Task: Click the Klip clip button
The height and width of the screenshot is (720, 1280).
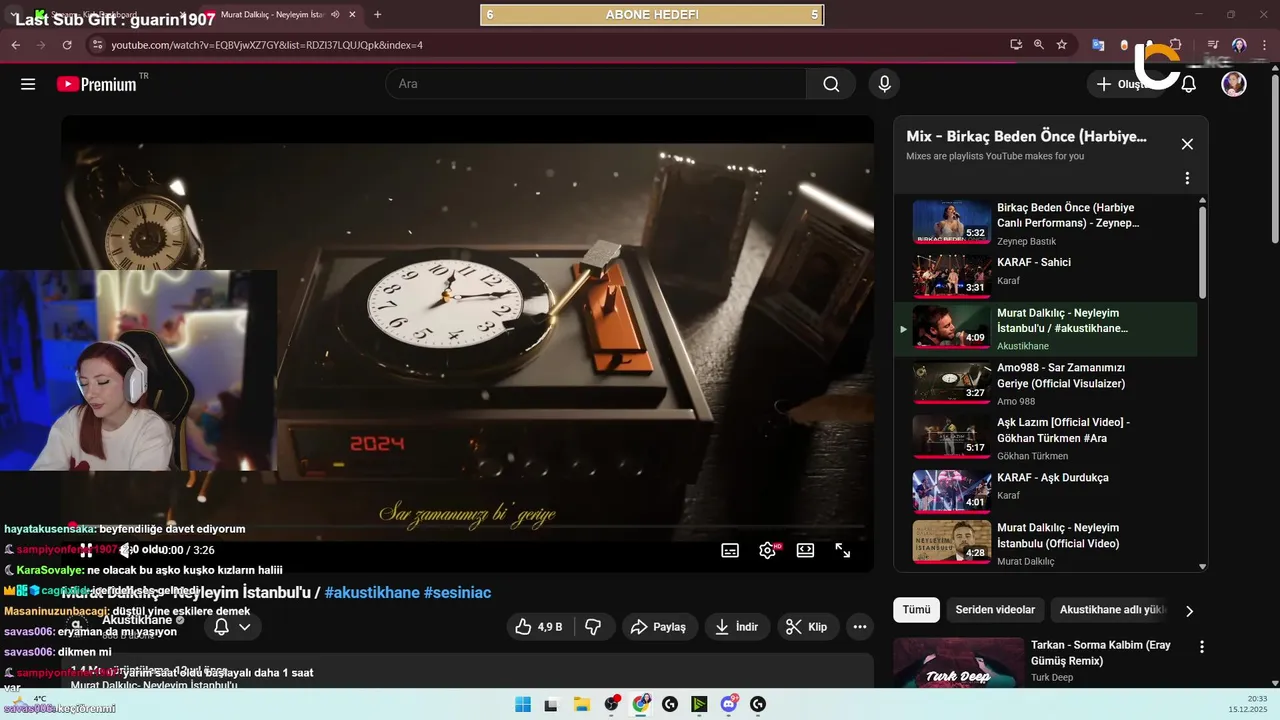Action: click(x=807, y=627)
